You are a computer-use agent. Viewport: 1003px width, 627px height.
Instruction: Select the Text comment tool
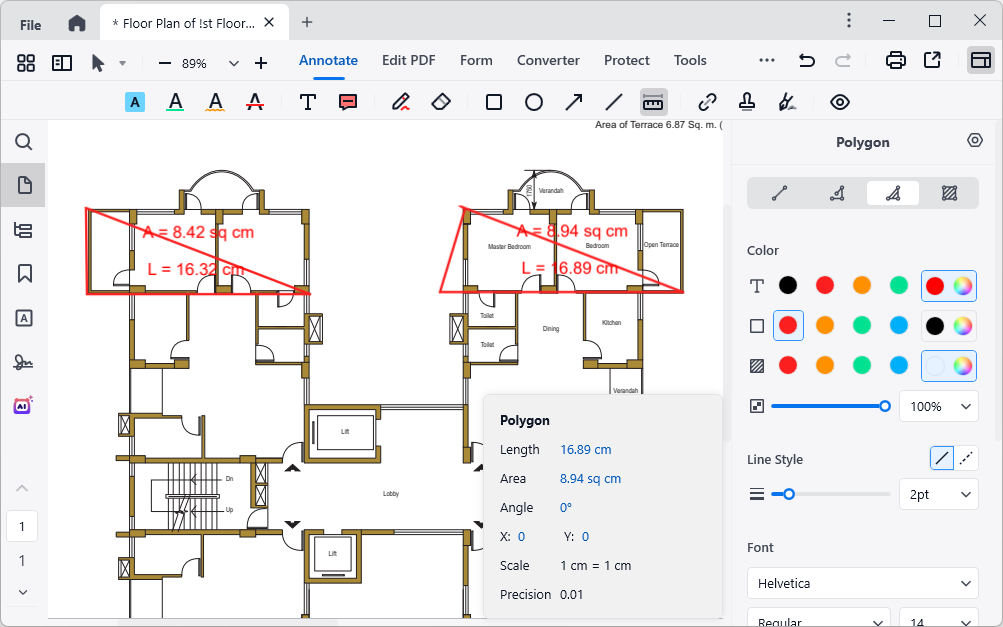click(307, 101)
